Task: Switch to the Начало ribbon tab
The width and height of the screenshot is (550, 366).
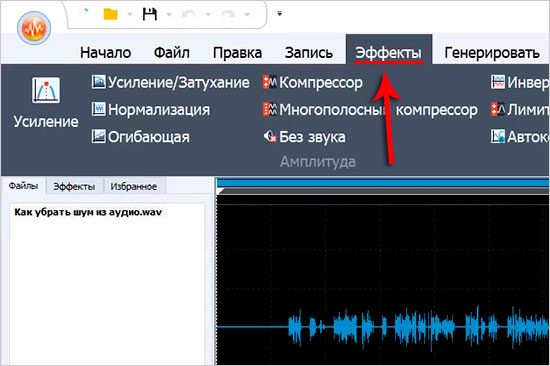Action: 106,53
